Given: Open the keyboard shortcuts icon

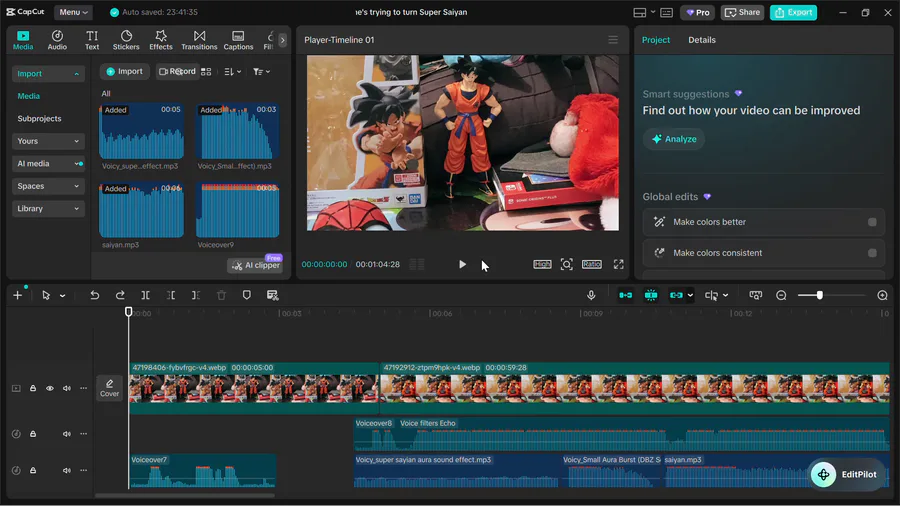Looking at the screenshot, I should [x=666, y=13].
